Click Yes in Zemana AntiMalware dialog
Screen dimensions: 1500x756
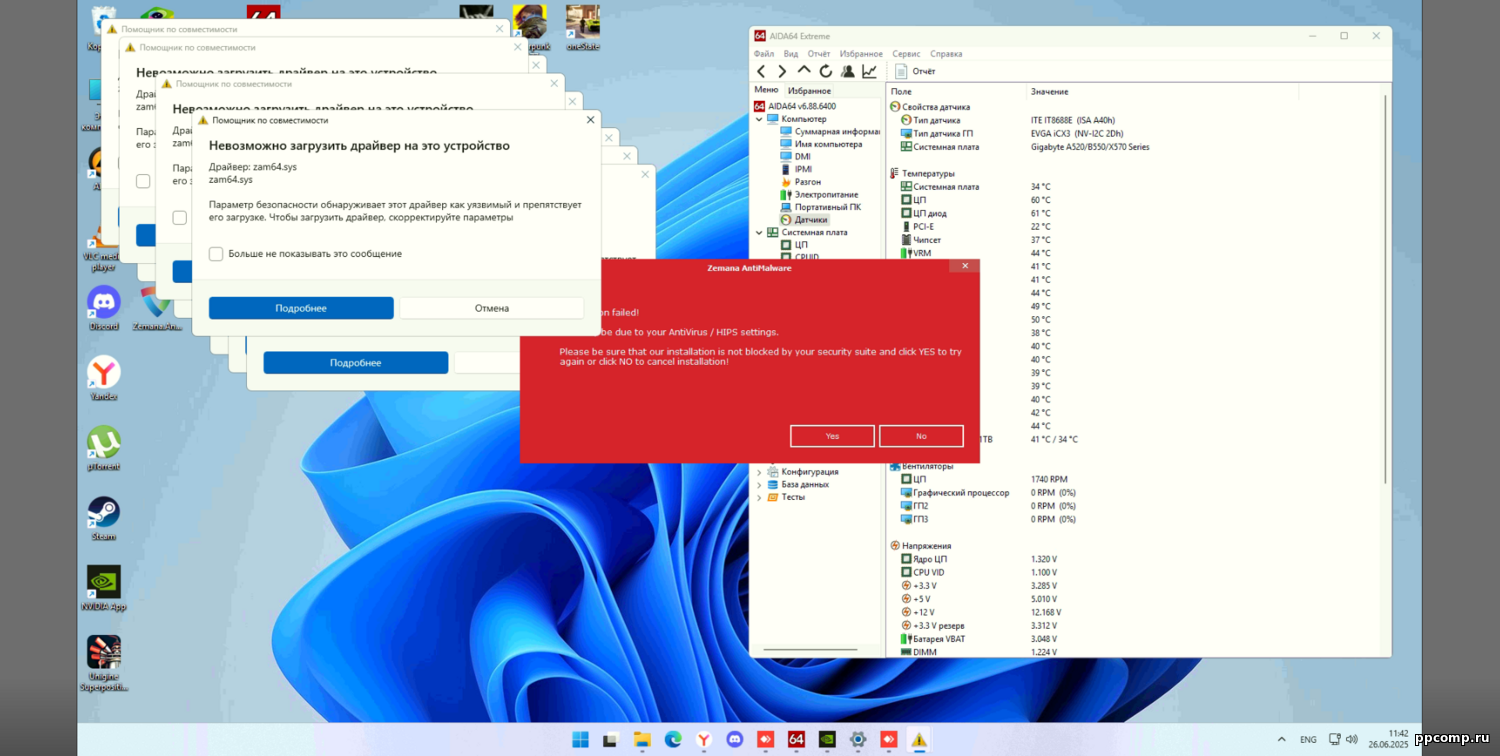[832, 436]
